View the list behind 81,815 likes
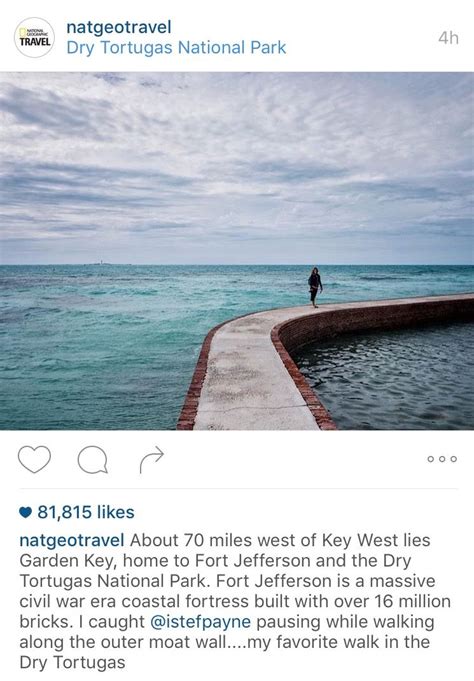The height and width of the screenshot is (681, 474). click(86, 512)
